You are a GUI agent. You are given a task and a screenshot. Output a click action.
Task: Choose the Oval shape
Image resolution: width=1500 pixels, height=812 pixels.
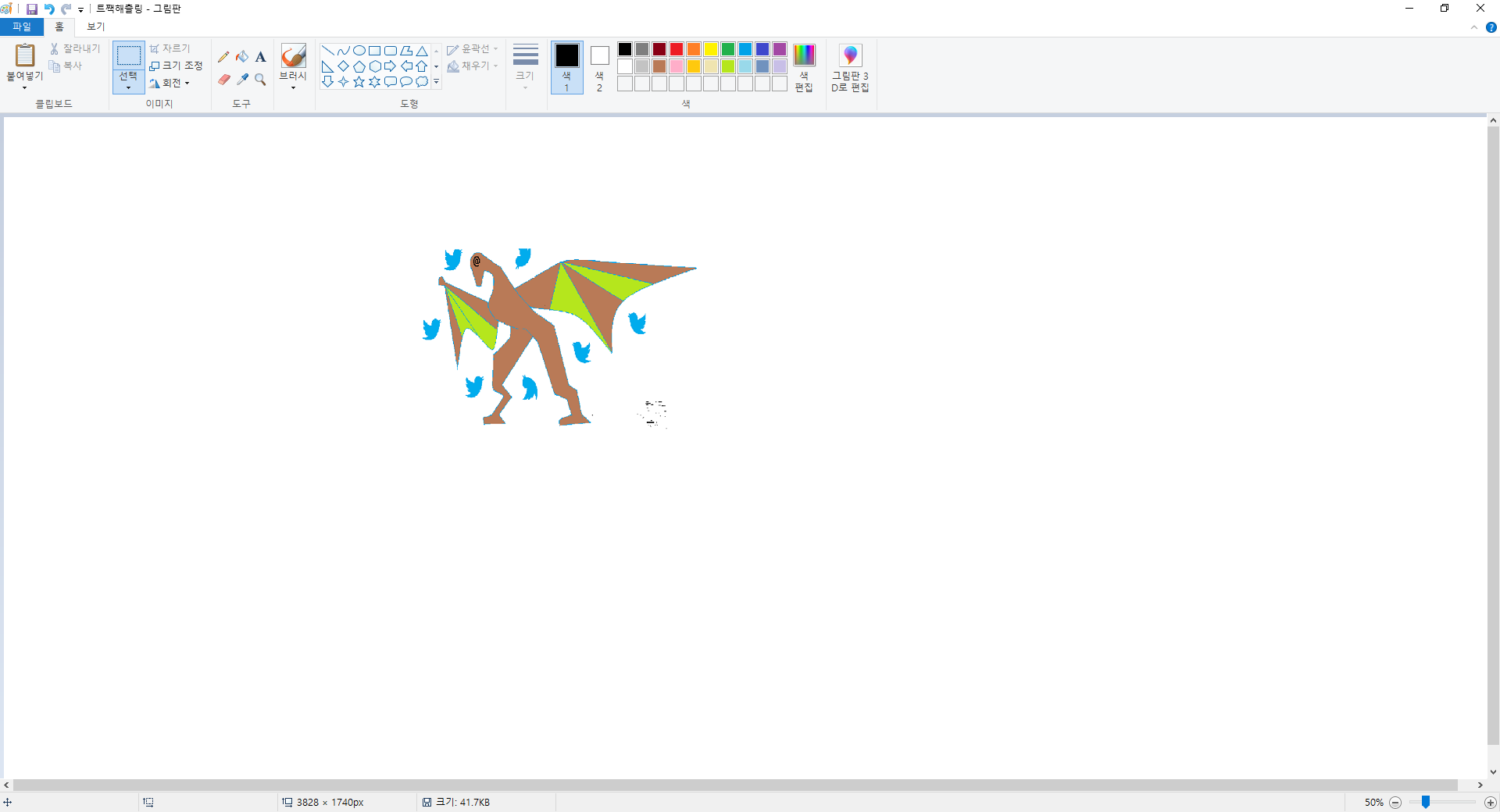tap(359, 51)
